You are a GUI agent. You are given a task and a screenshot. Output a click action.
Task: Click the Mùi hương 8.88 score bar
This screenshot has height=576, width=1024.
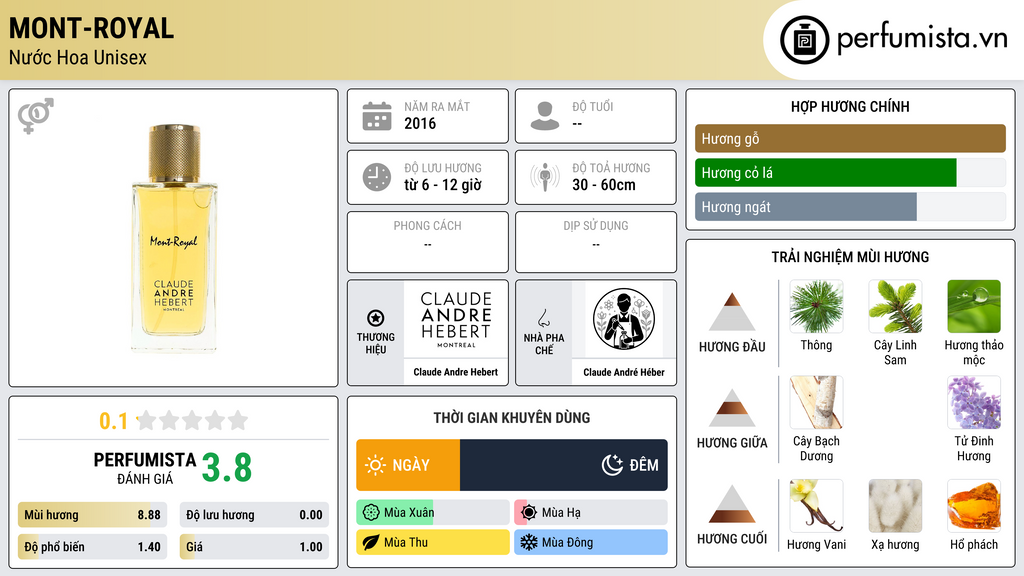[93, 515]
